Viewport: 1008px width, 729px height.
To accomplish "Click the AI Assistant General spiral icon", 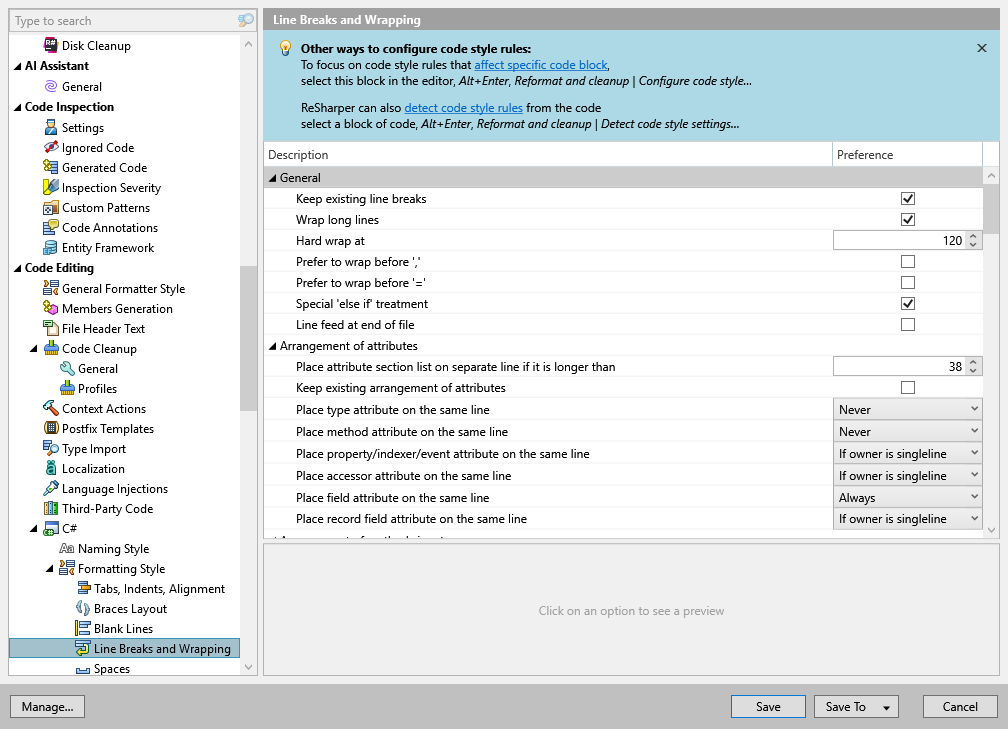I will [51, 87].
